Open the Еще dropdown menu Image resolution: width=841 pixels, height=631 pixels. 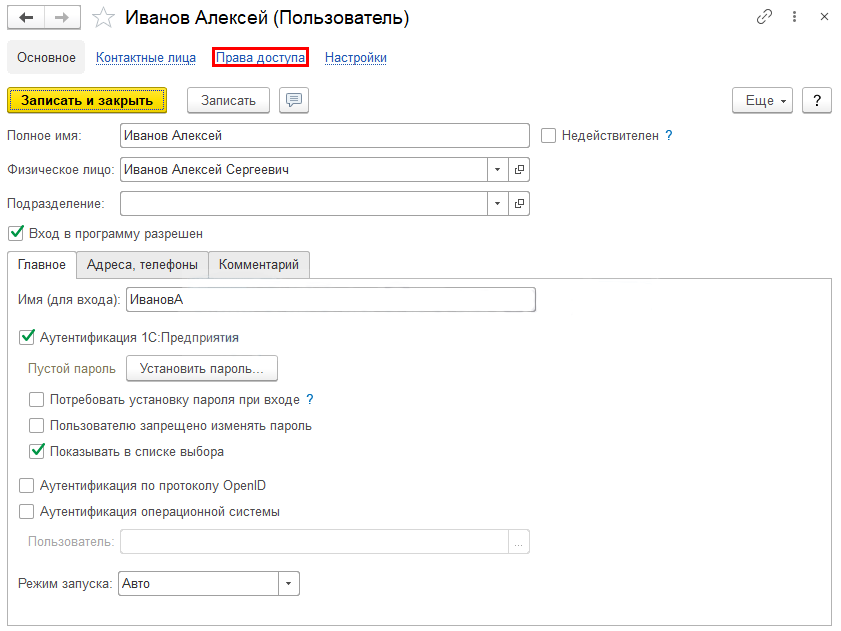tap(762, 100)
